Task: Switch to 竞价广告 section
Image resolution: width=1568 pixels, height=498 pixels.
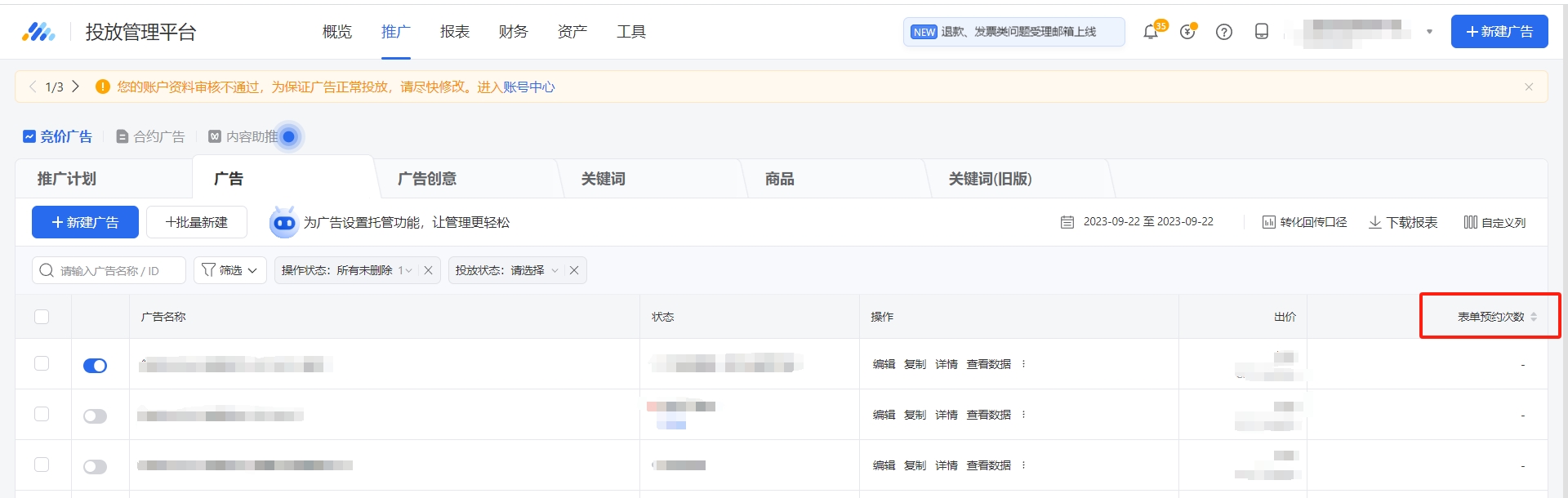Action: pyautogui.click(x=58, y=136)
